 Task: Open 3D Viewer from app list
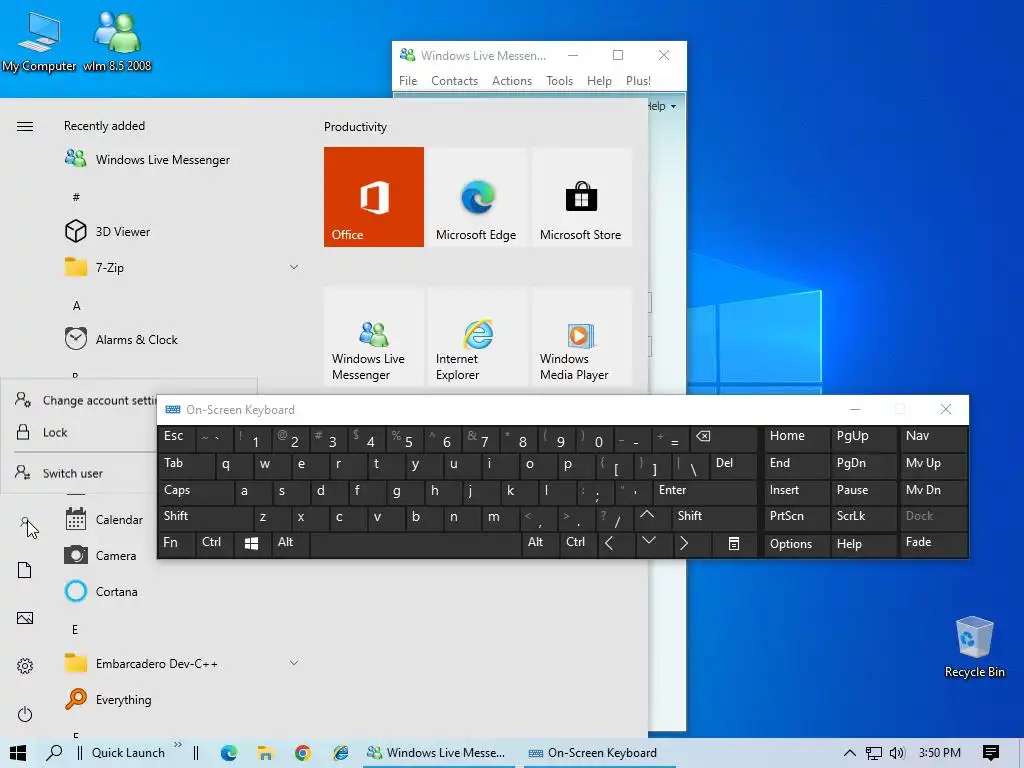click(x=182, y=231)
